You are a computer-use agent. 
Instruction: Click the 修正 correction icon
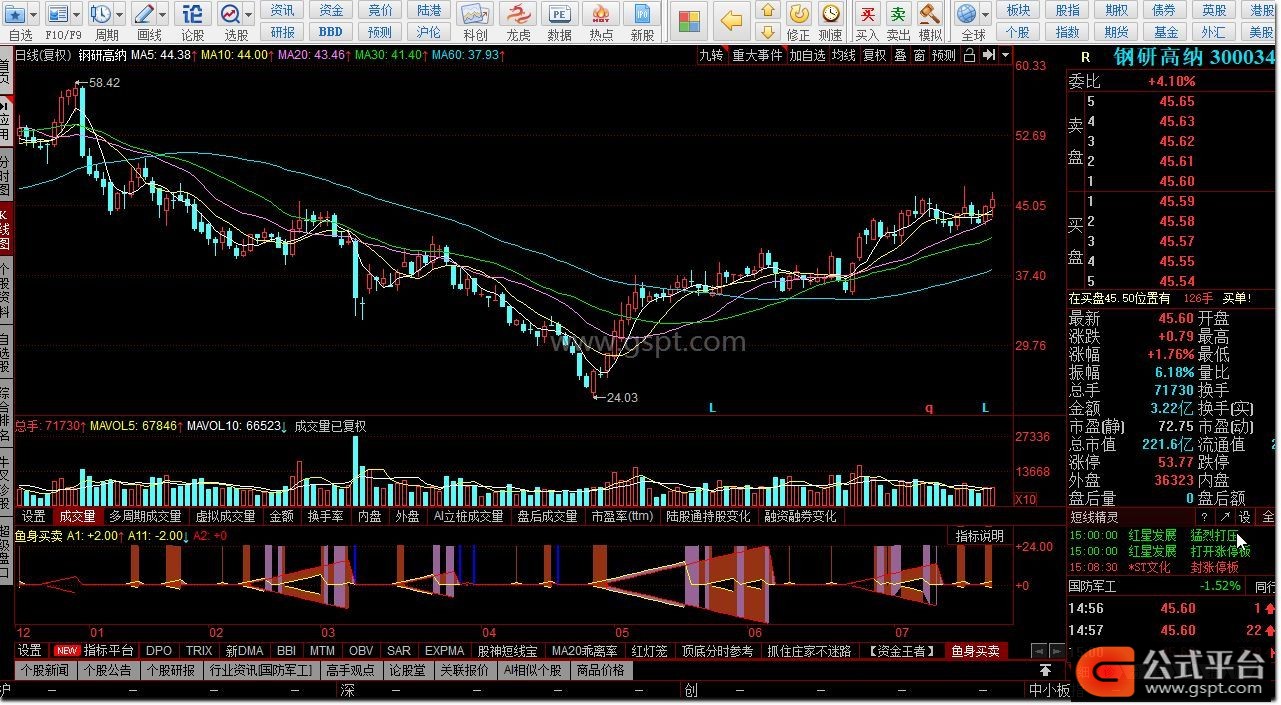[x=799, y=14]
